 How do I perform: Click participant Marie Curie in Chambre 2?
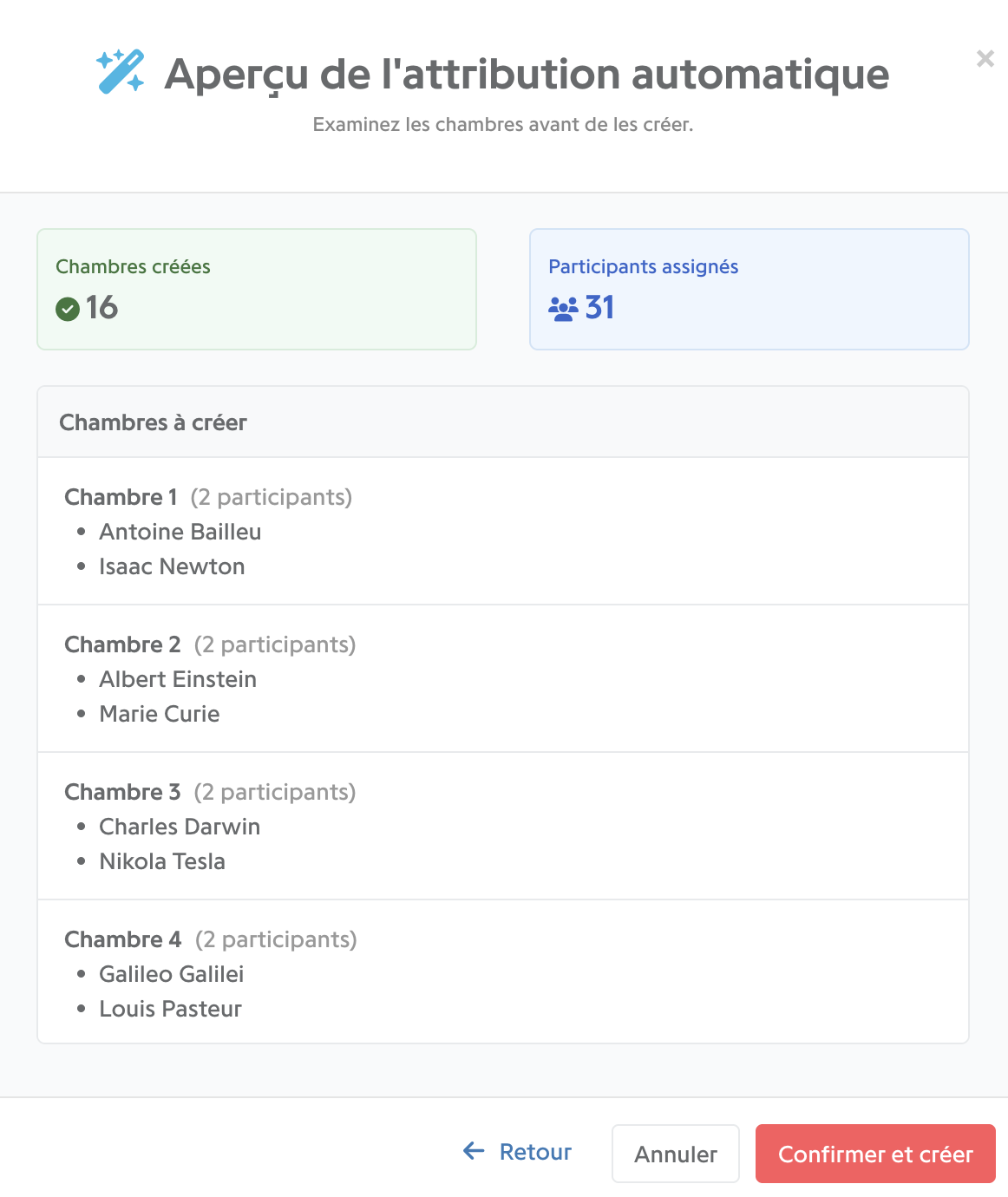(x=160, y=714)
